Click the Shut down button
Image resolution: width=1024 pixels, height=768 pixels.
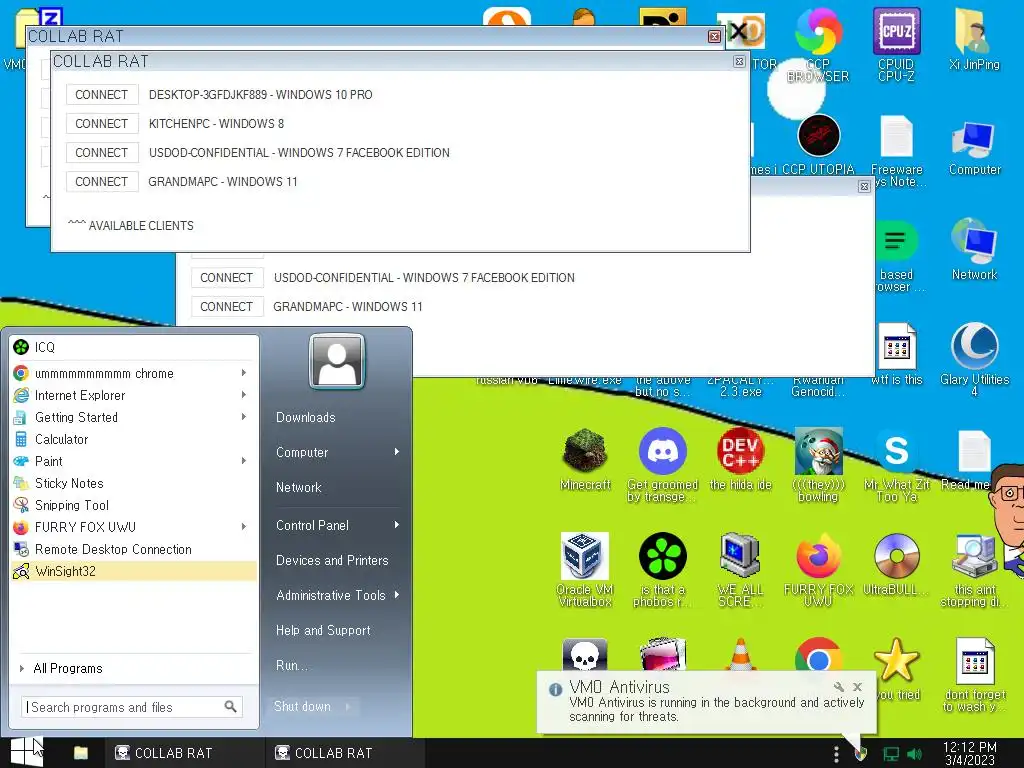click(x=302, y=707)
